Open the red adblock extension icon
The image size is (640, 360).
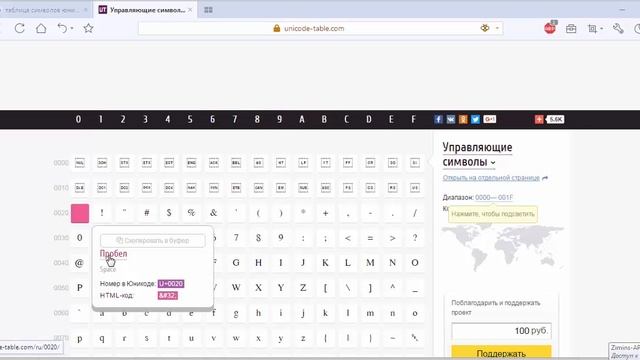click(550, 28)
